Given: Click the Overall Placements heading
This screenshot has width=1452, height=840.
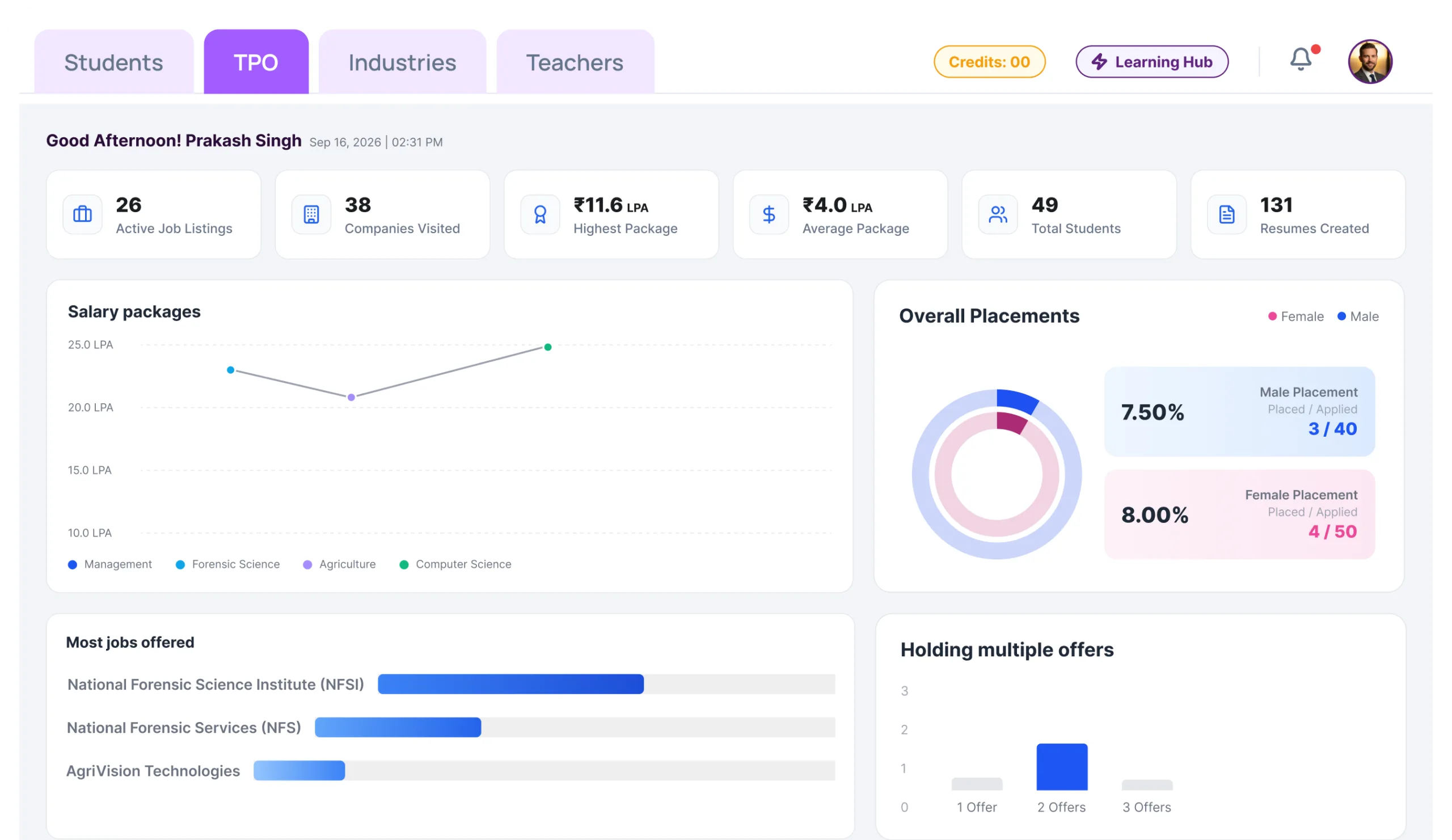Looking at the screenshot, I should (989, 316).
